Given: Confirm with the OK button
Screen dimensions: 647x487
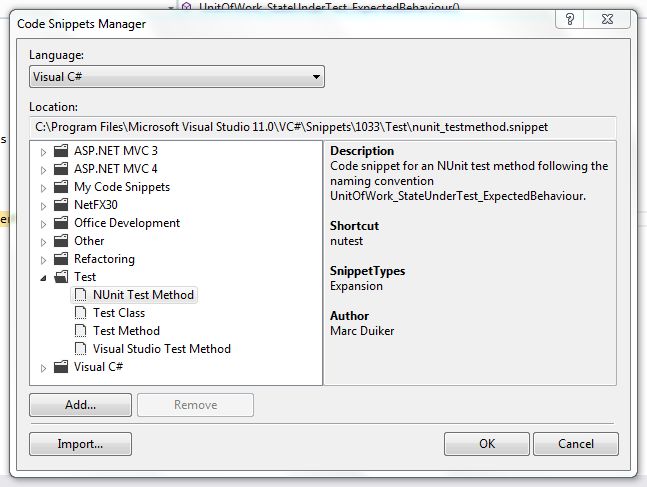Looking at the screenshot, I should (x=487, y=444).
